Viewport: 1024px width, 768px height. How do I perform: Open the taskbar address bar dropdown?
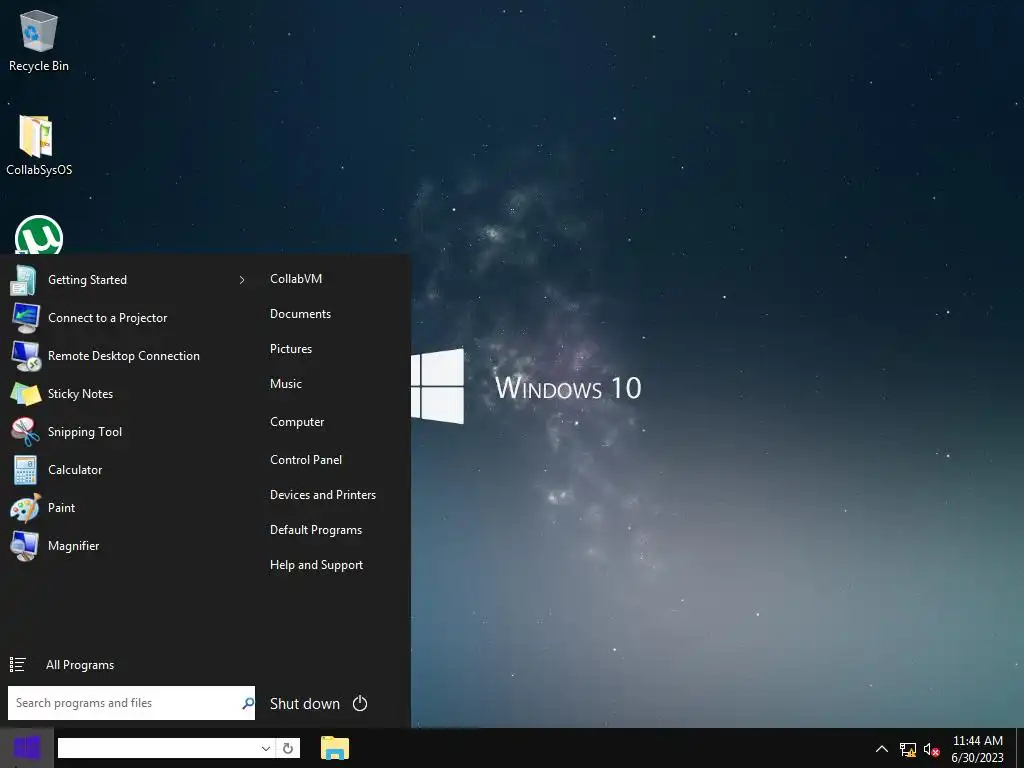point(266,748)
